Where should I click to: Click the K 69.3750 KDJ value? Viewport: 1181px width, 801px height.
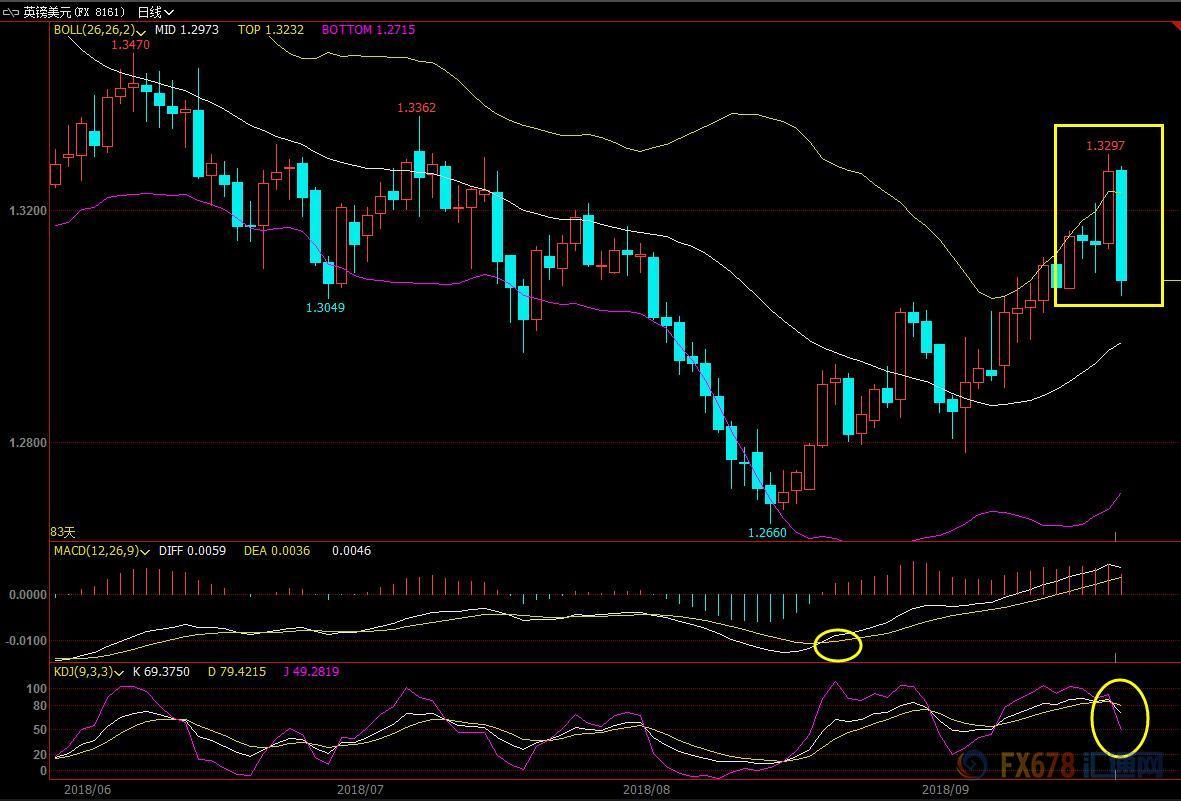(161, 671)
